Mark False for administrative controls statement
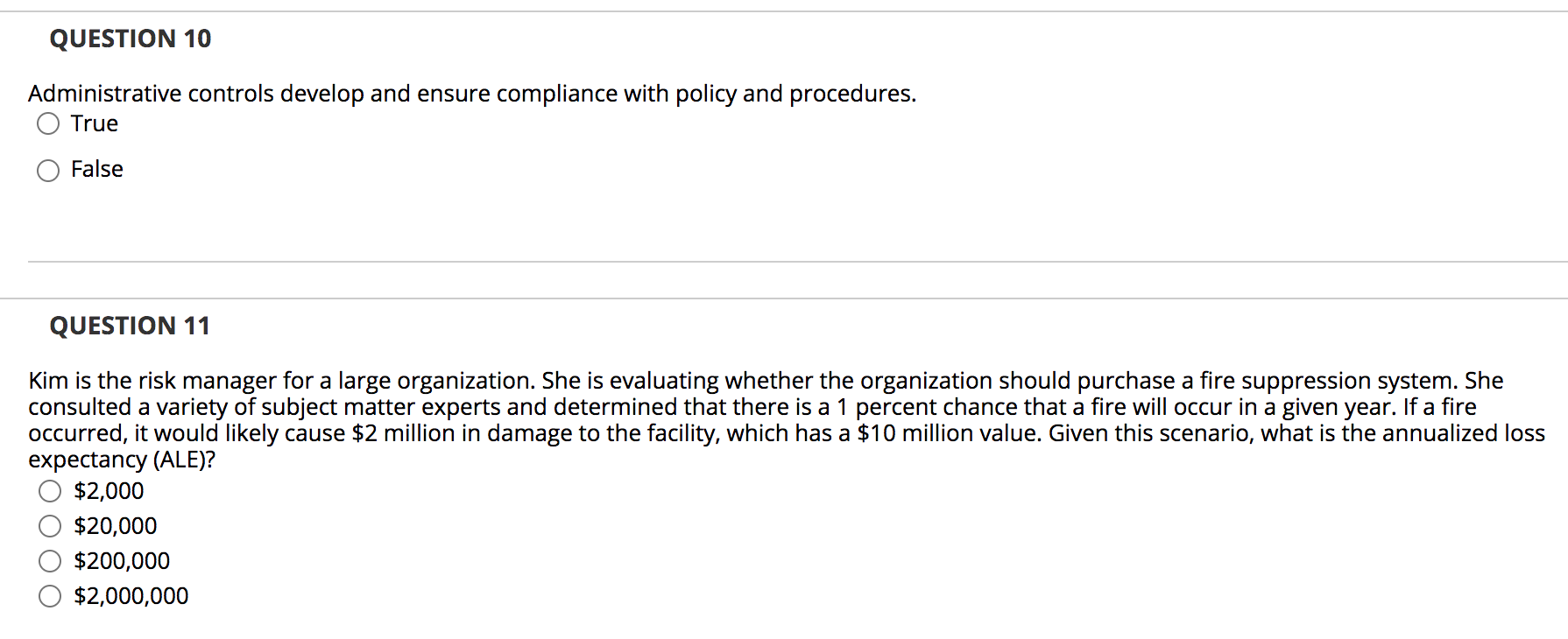 pos(48,170)
